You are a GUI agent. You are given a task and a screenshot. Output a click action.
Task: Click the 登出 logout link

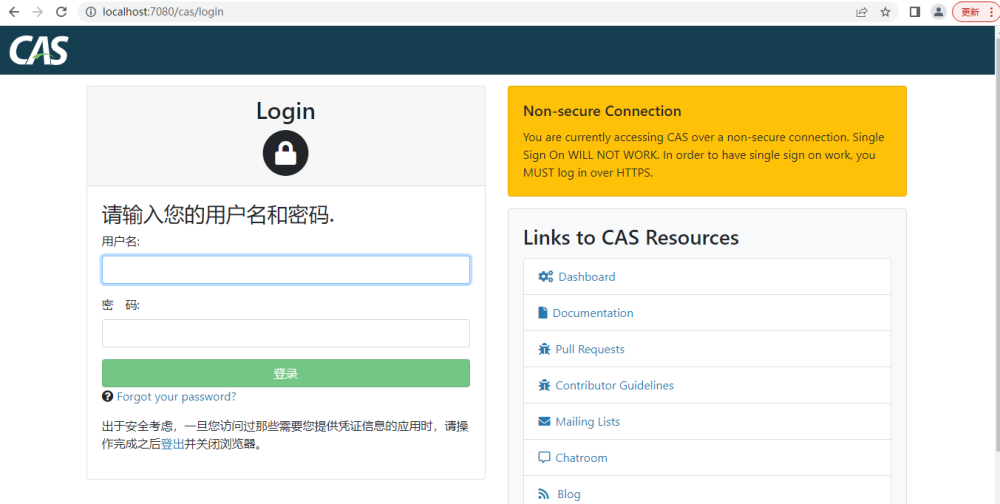point(172,444)
